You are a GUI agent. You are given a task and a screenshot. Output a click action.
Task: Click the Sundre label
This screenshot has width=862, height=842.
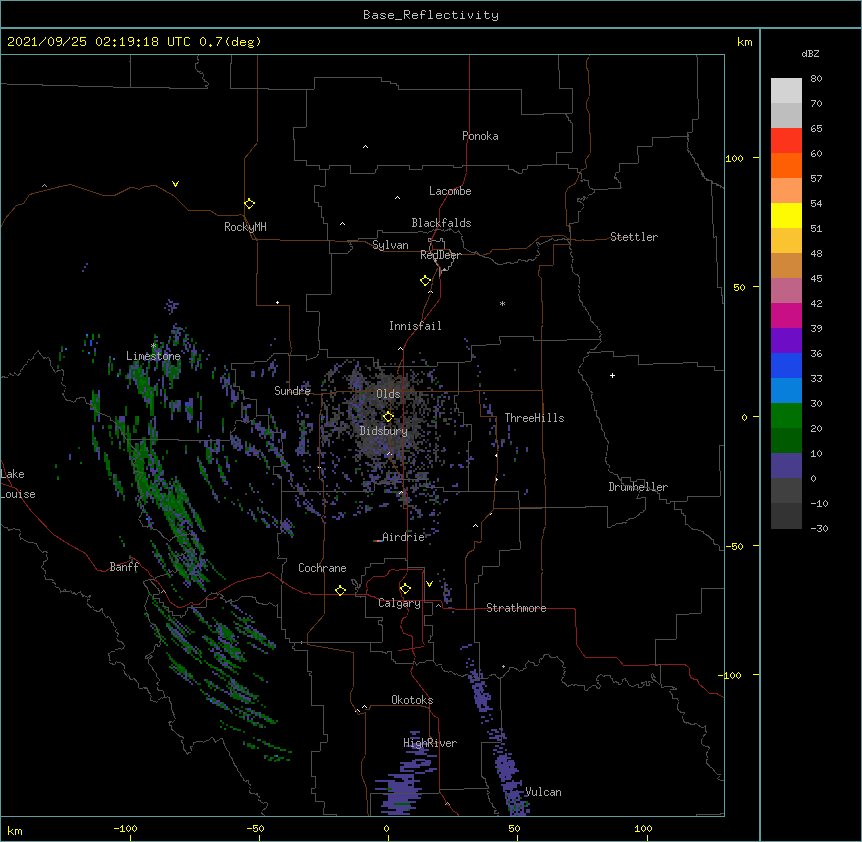pyautogui.click(x=292, y=391)
